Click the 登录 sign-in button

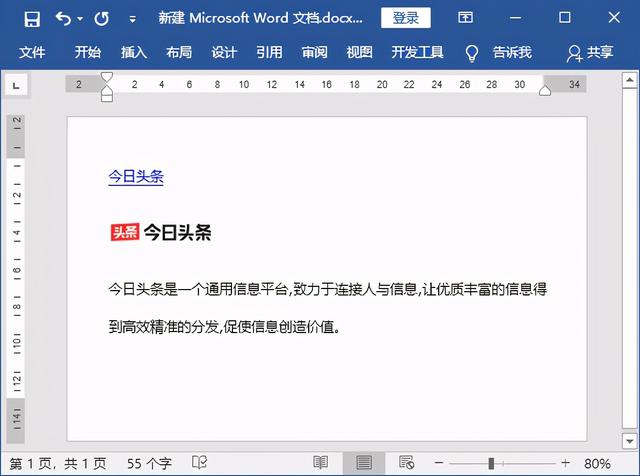click(406, 18)
